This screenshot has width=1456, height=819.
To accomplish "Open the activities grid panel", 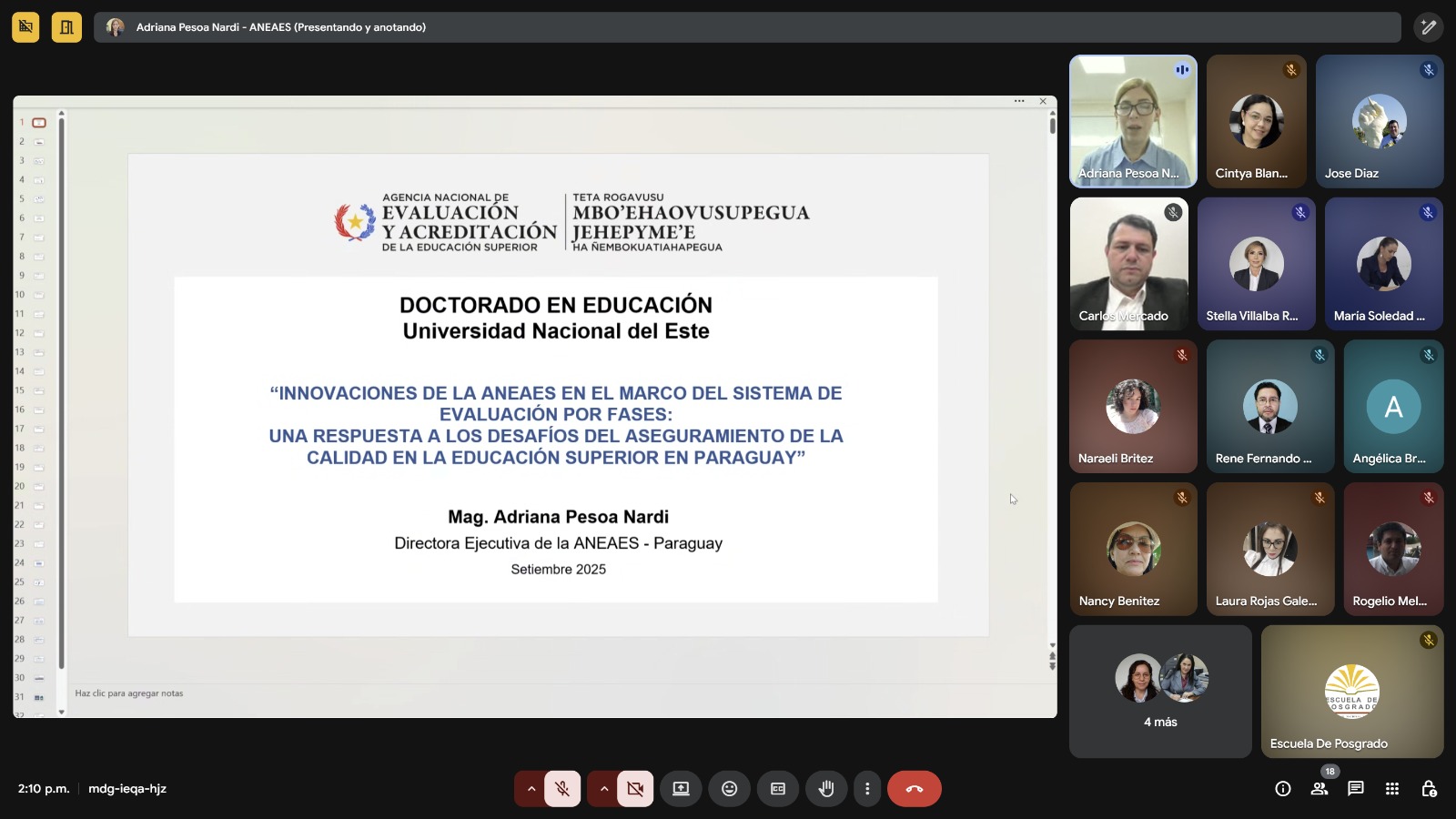I will click(1392, 789).
